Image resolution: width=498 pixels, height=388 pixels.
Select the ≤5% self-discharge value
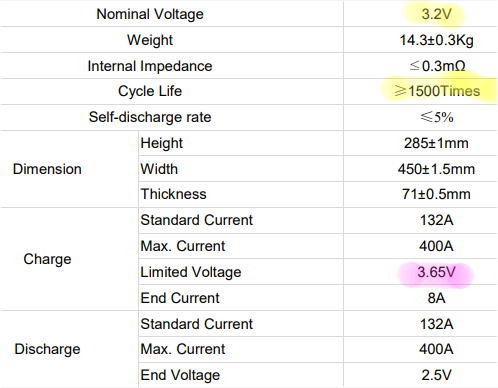437,117
